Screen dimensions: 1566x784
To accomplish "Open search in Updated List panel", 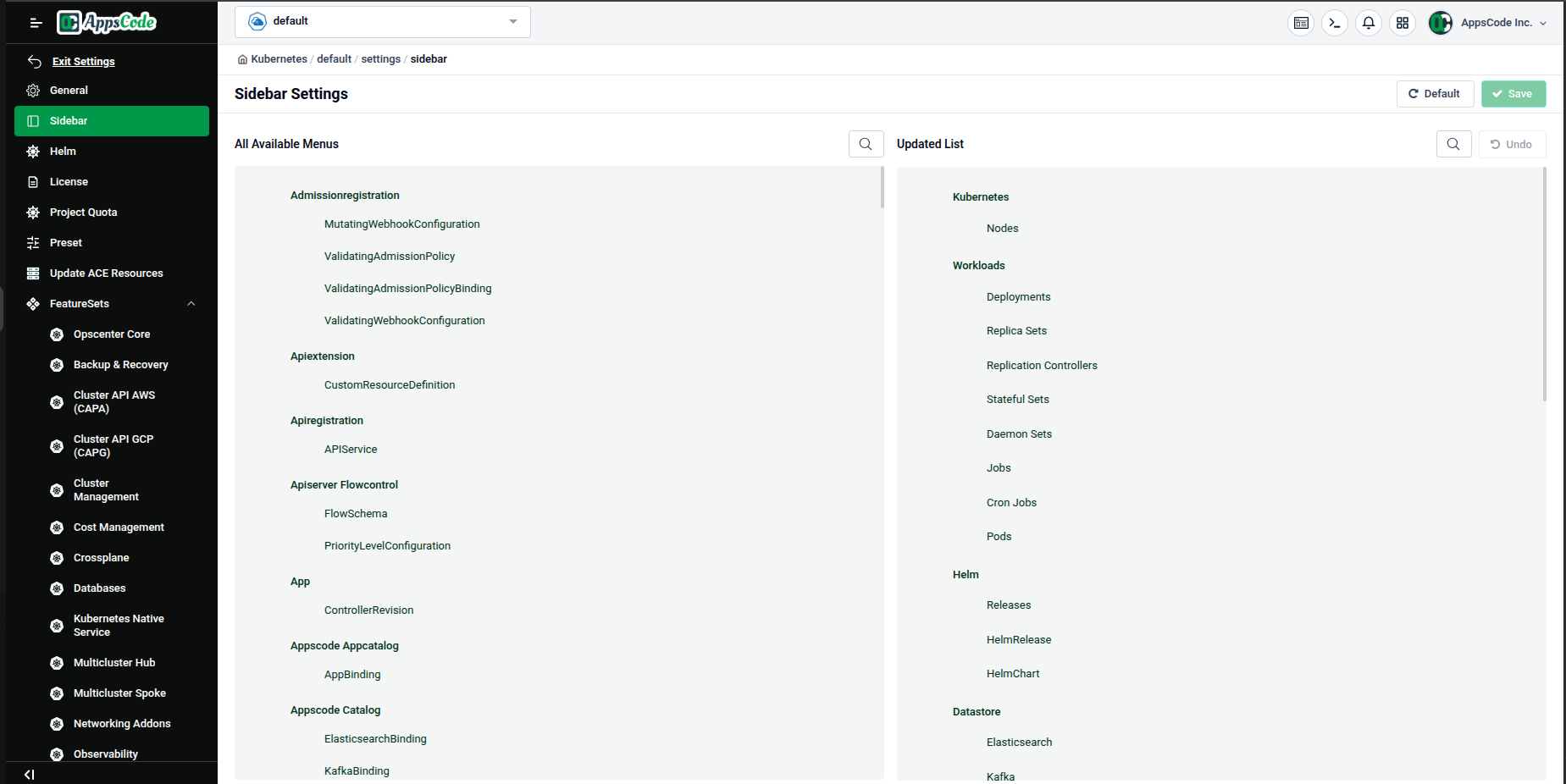I will click(1454, 144).
